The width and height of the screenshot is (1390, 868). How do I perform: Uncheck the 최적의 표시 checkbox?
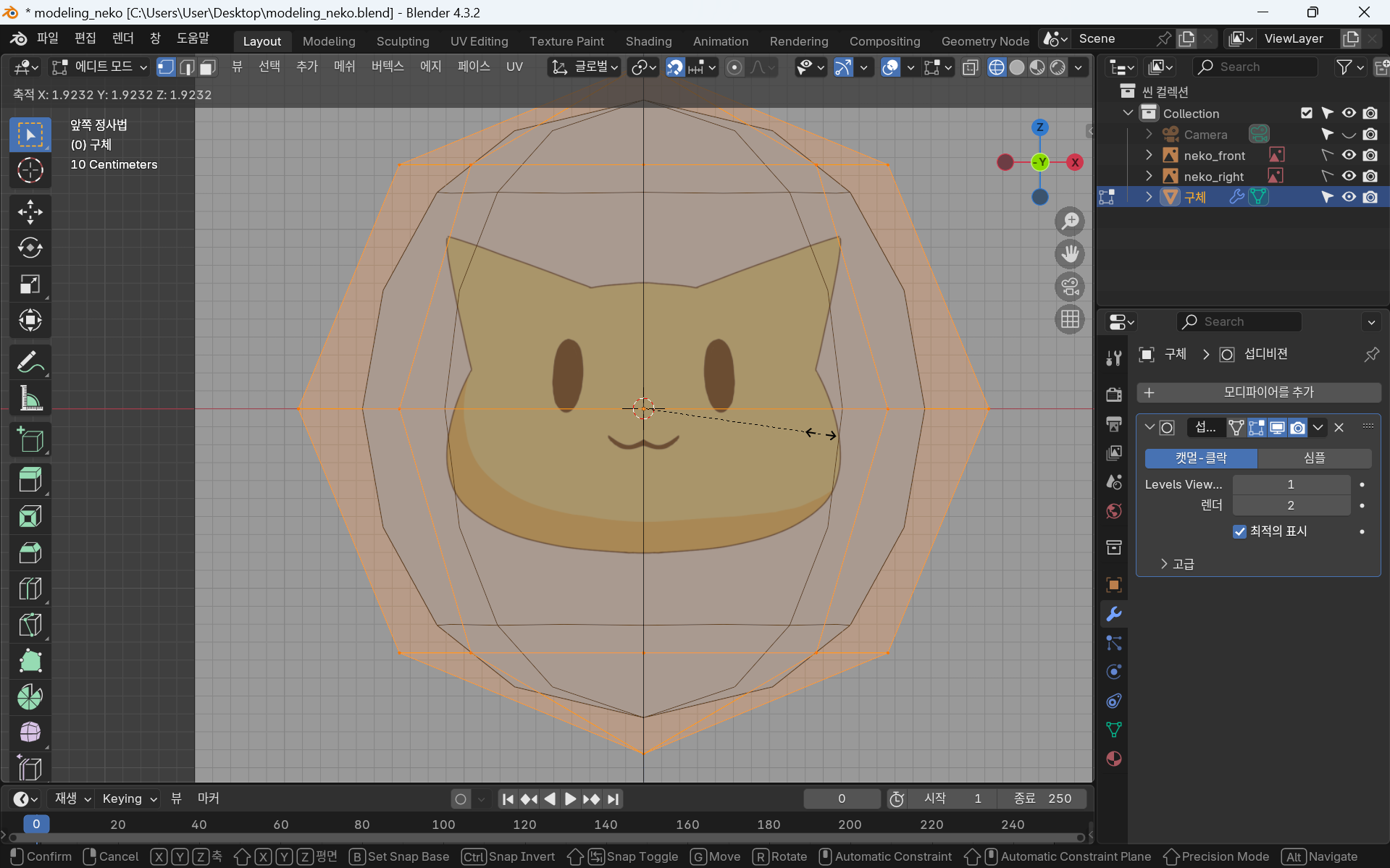coord(1239,531)
